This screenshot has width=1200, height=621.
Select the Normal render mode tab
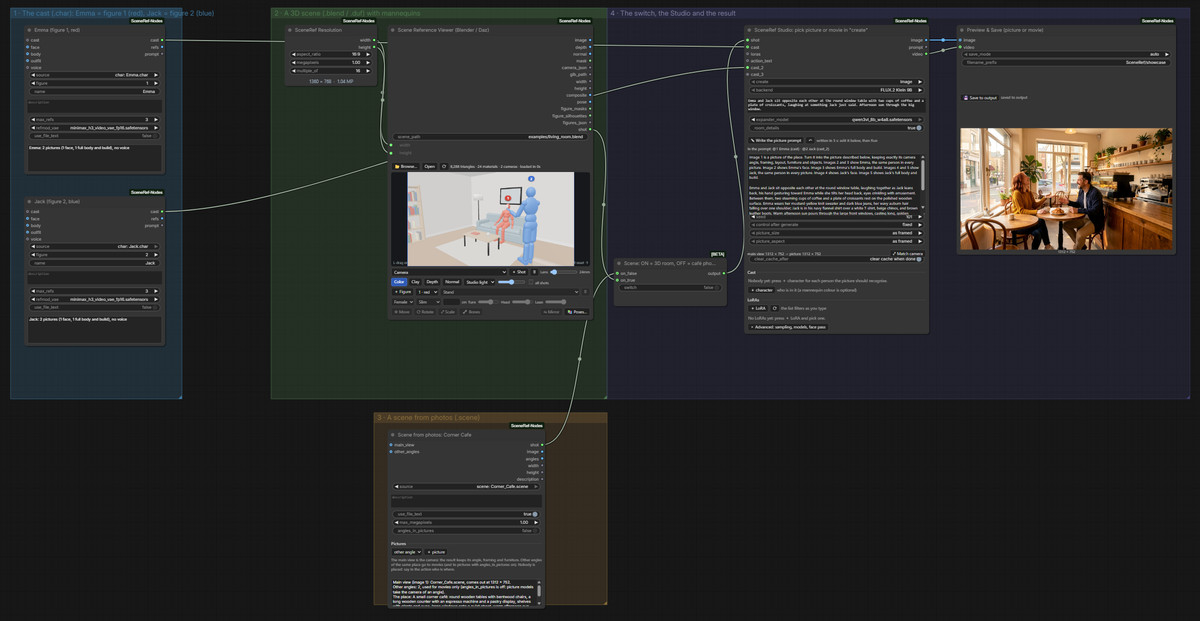point(452,282)
